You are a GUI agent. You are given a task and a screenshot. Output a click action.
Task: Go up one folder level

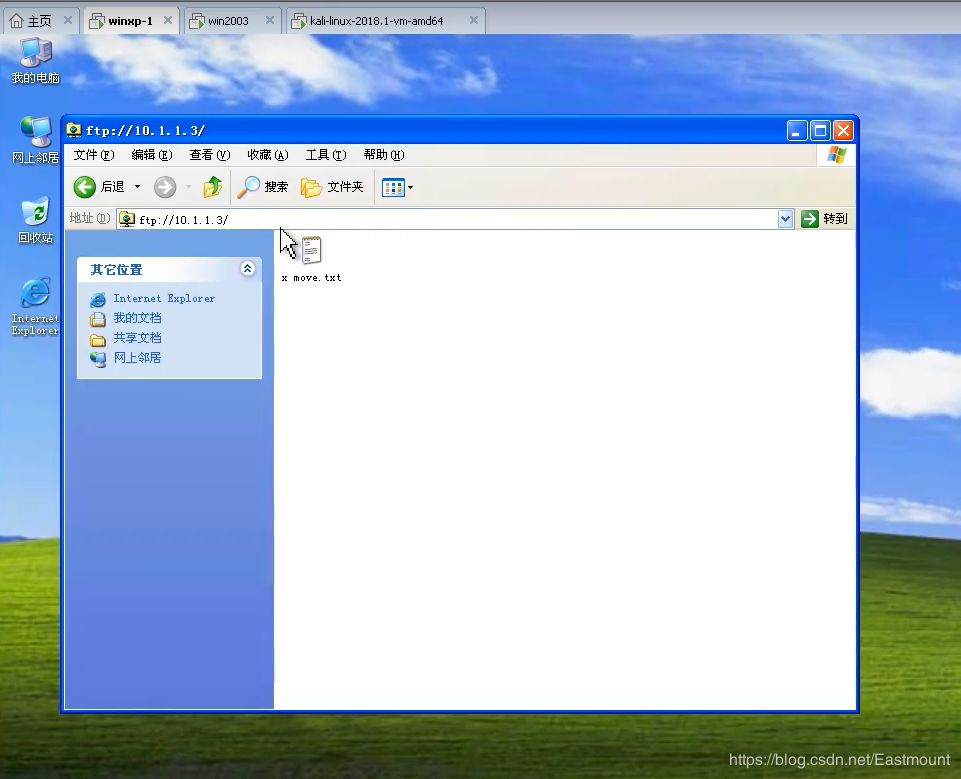(213, 187)
